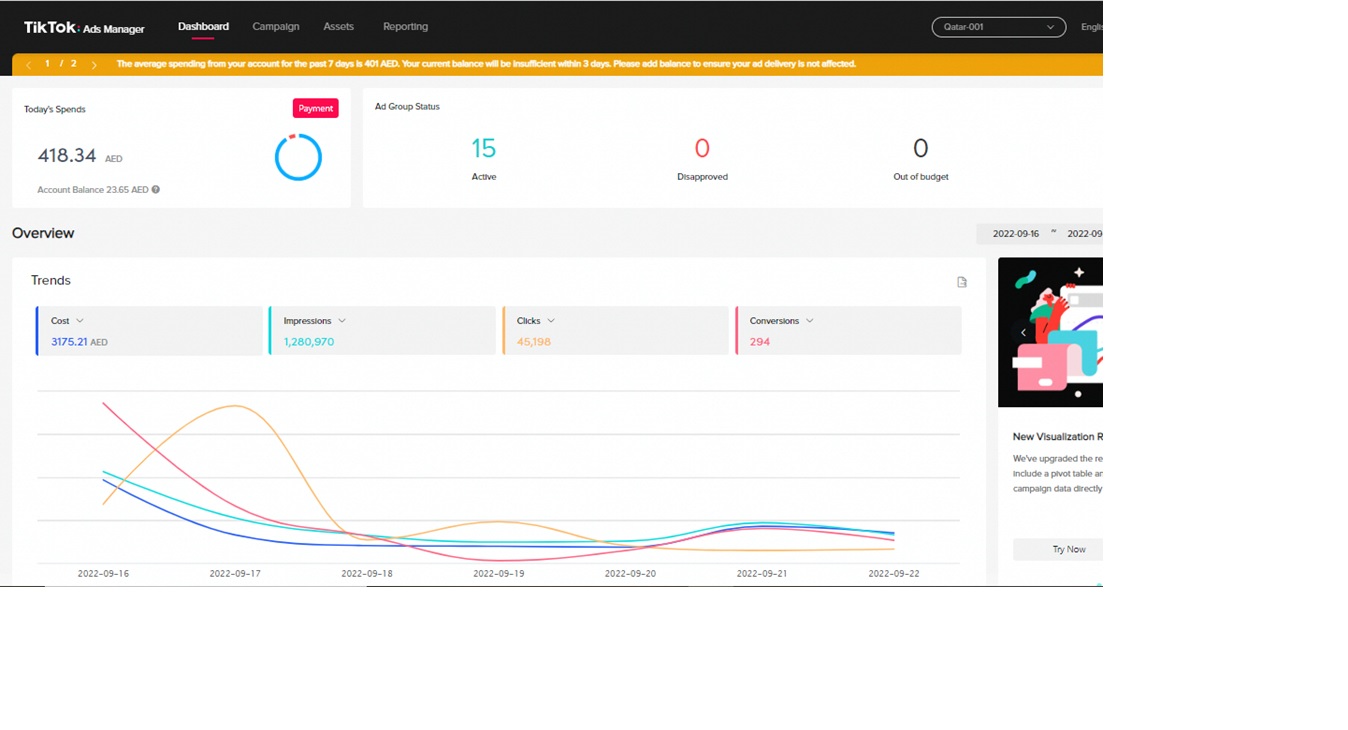
Task: Open the Qatar-001 account dropdown
Action: click(x=997, y=27)
